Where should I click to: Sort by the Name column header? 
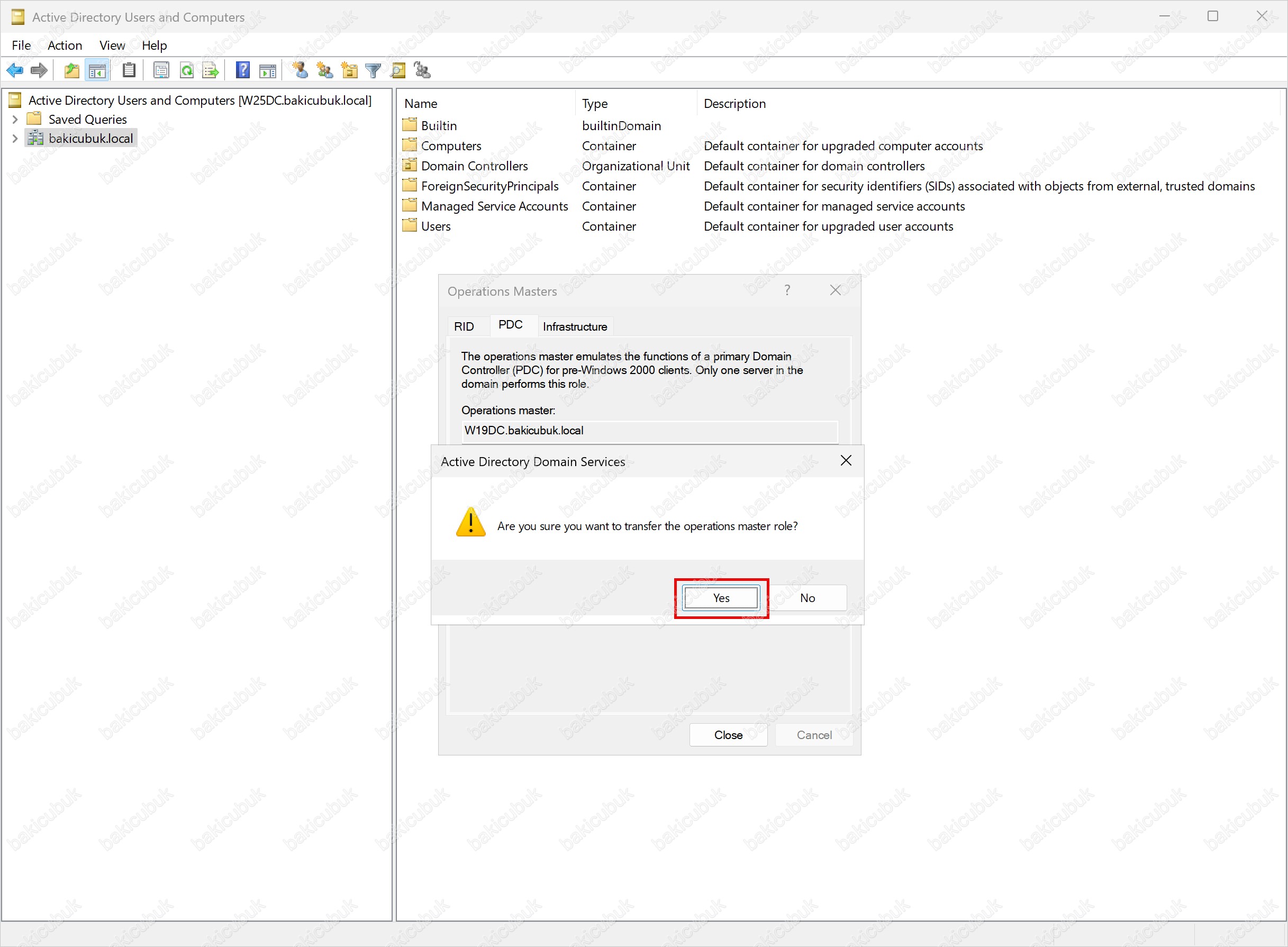tap(486, 103)
